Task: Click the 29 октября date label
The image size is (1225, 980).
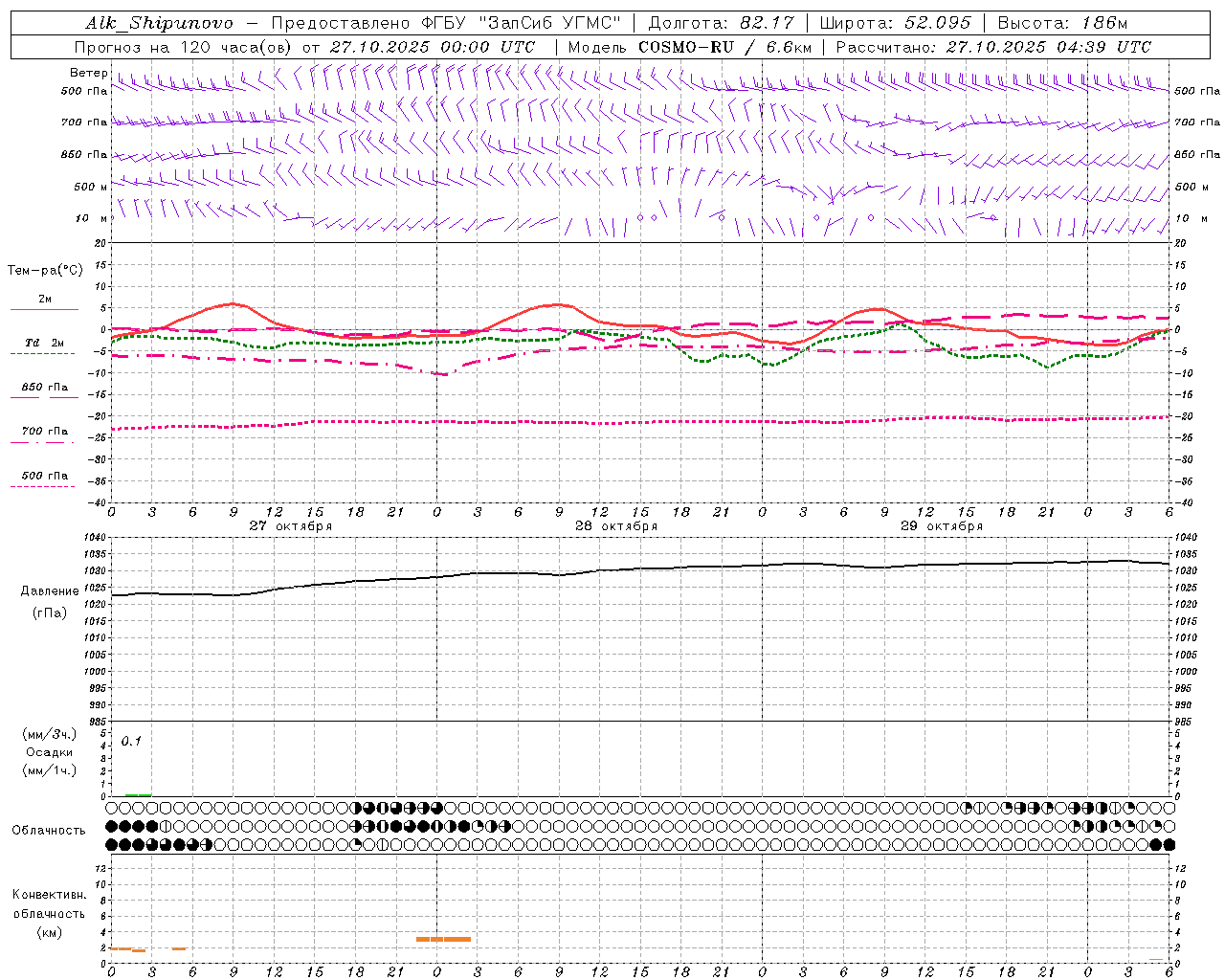Action: click(x=941, y=526)
